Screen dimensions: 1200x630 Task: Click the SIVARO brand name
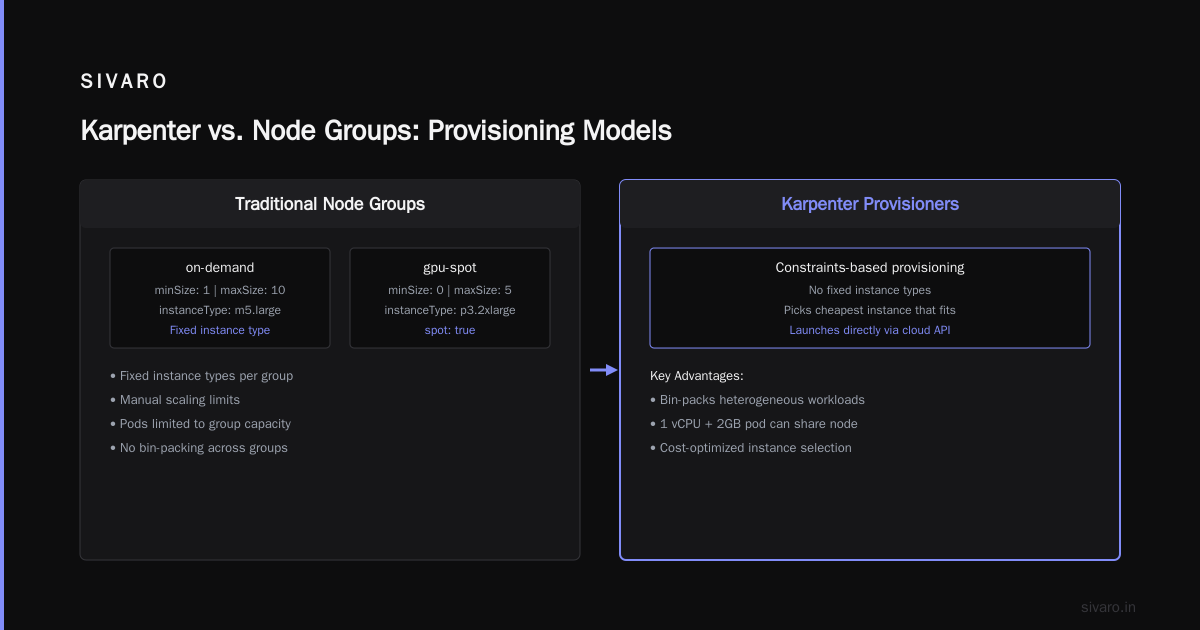[124, 82]
